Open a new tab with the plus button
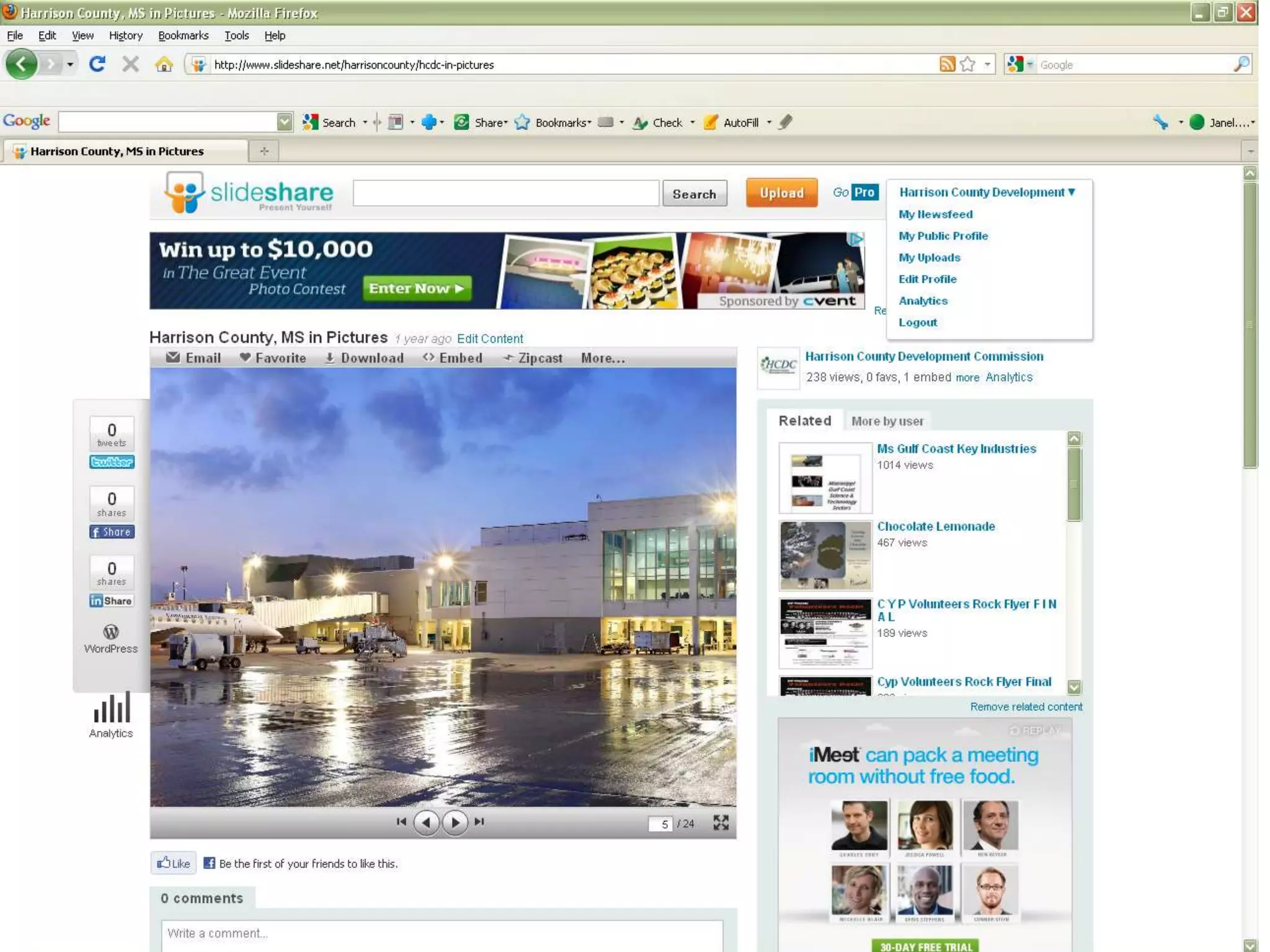 tap(264, 151)
